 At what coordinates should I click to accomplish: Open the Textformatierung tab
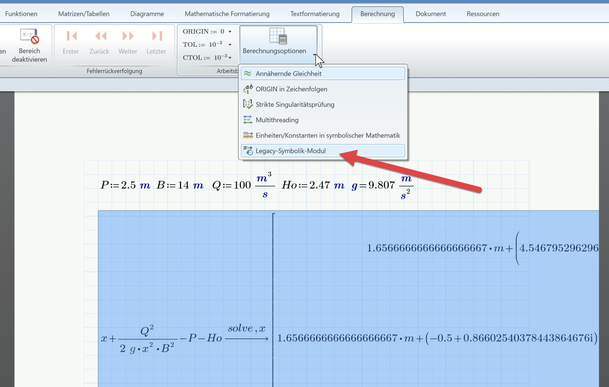[315, 14]
